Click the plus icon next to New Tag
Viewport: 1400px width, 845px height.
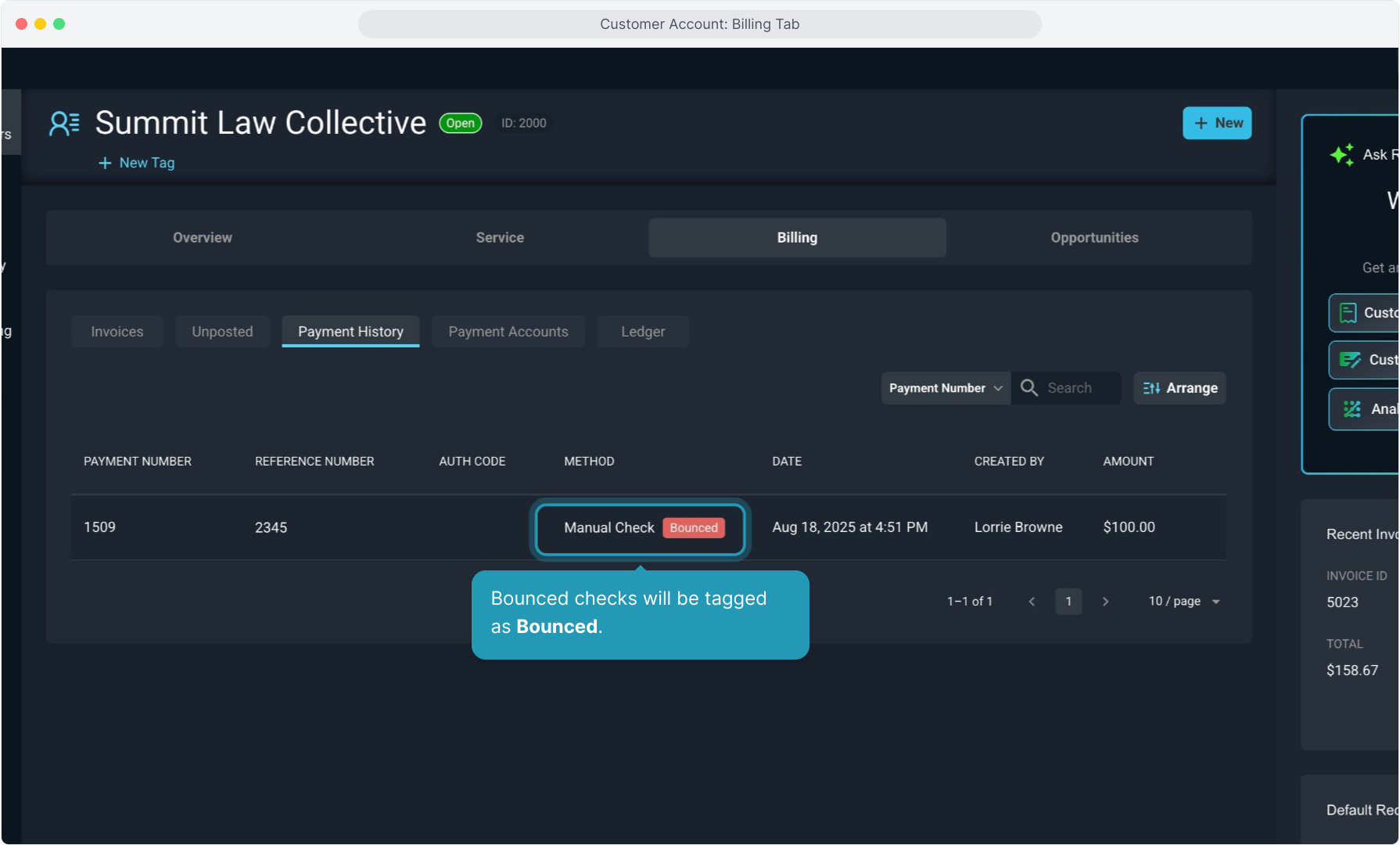(105, 163)
